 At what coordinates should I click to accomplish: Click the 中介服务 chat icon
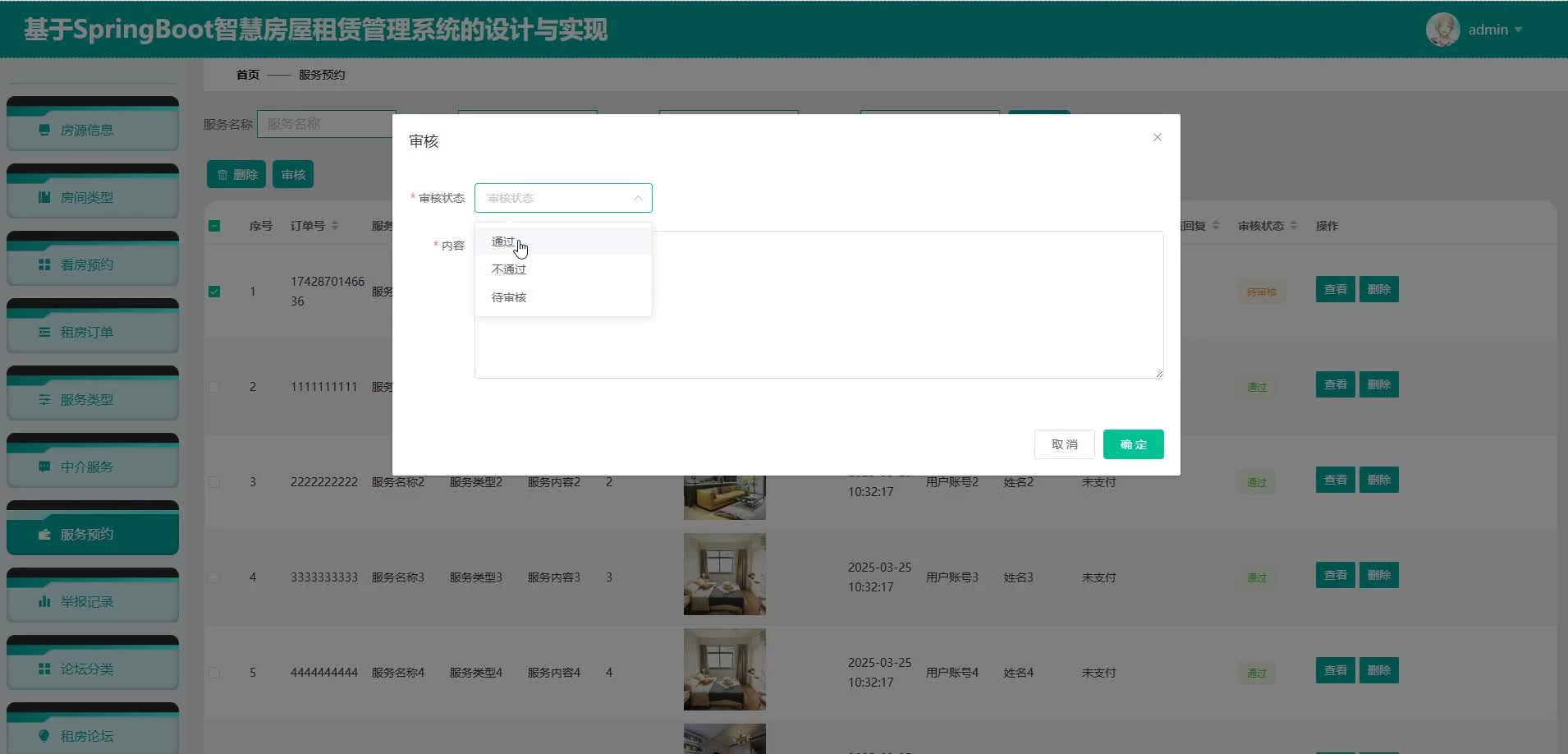coord(44,467)
